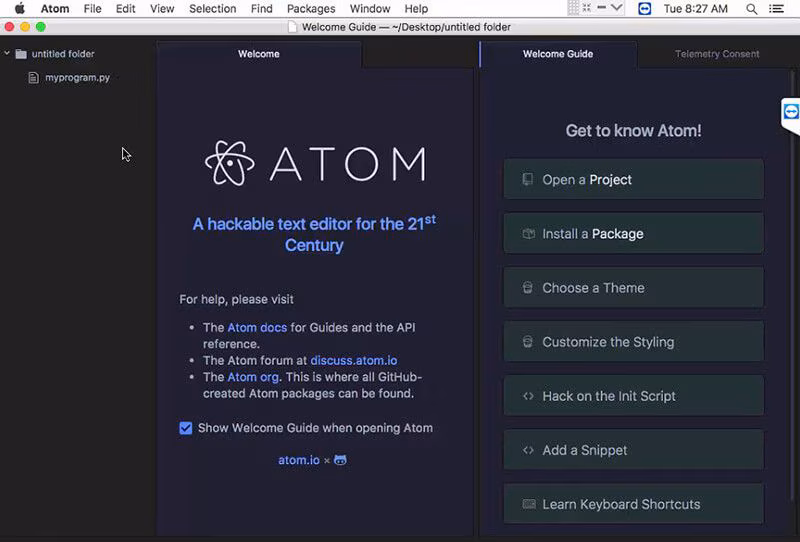
Task: Expand the Add a Snippet section
Action: (x=634, y=450)
